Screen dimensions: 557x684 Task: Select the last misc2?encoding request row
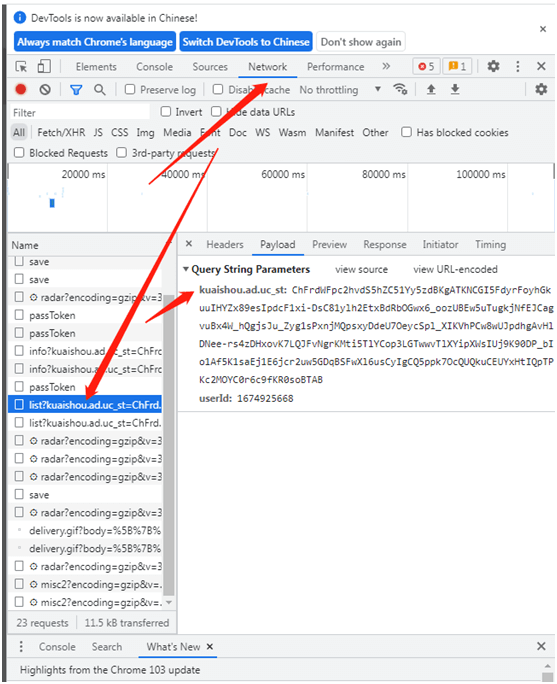tap(85, 602)
